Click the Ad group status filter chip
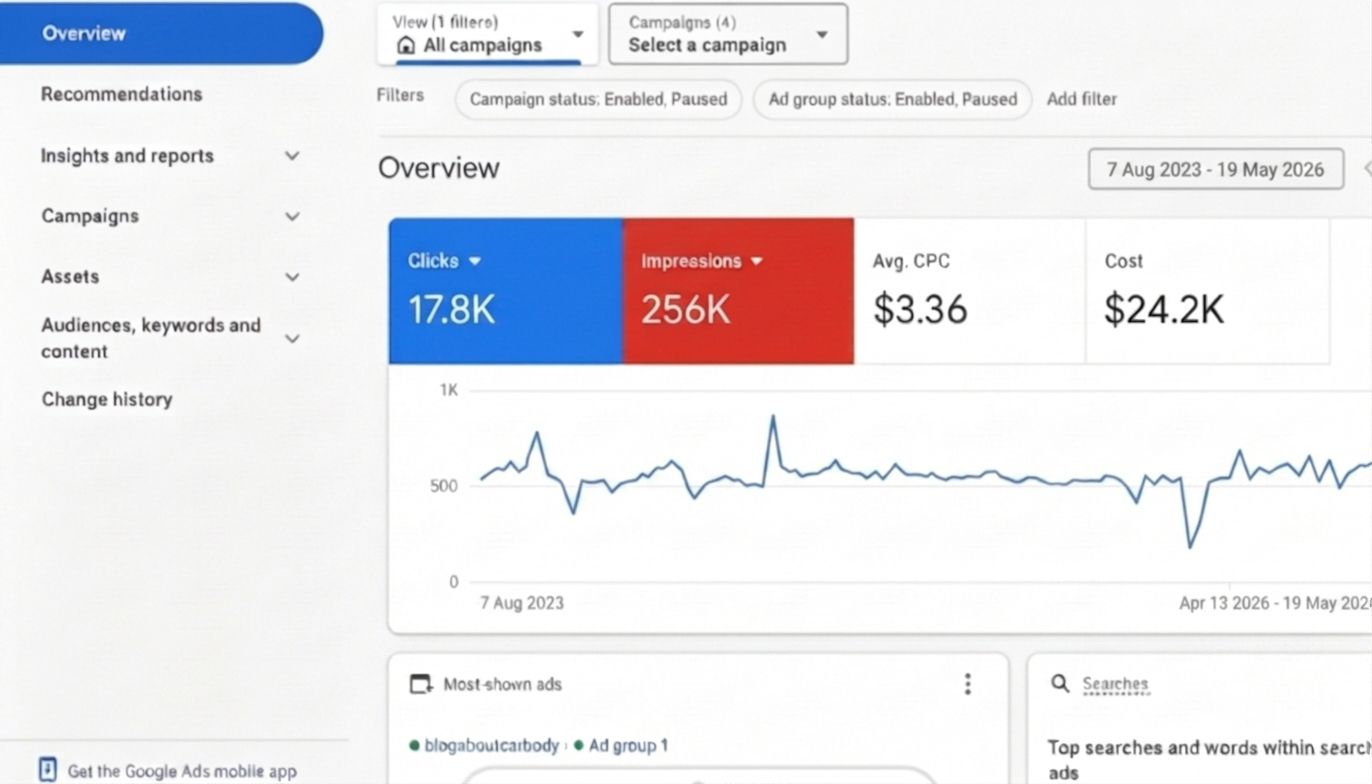This screenshot has width=1372, height=784. click(x=892, y=99)
